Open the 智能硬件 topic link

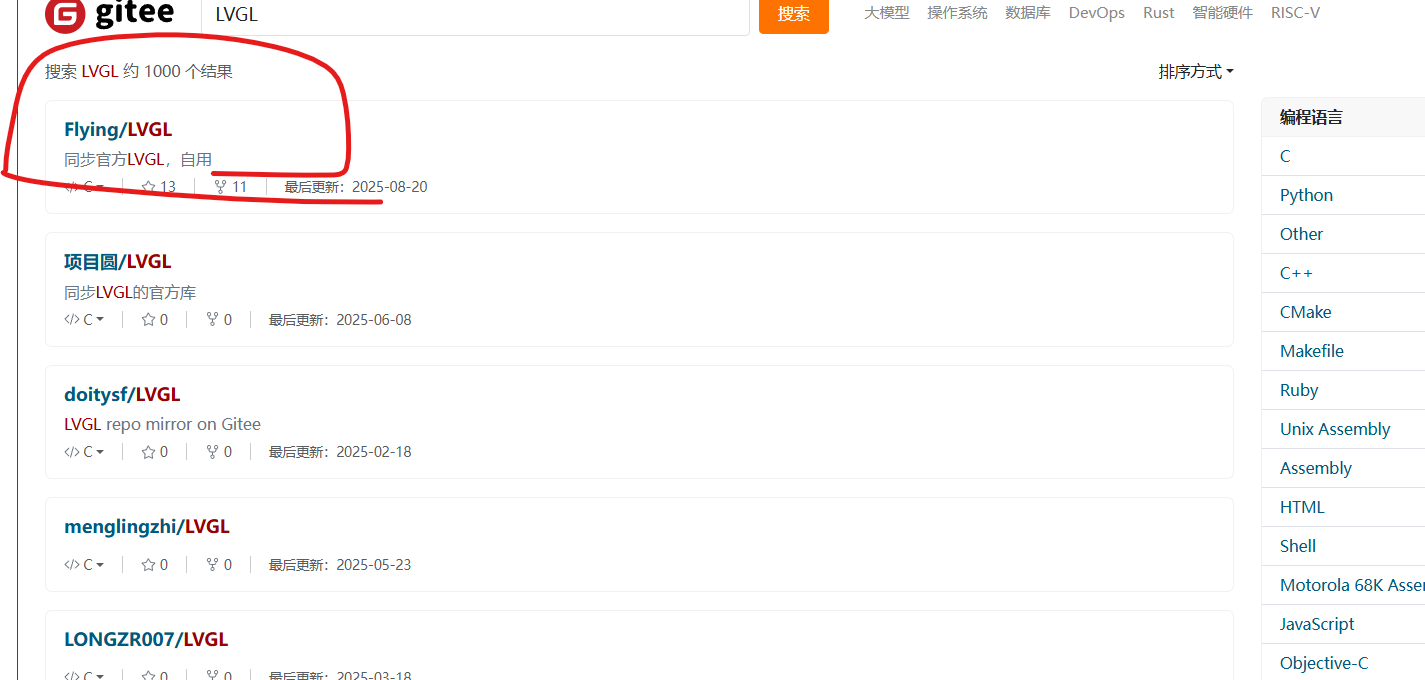click(x=1222, y=13)
